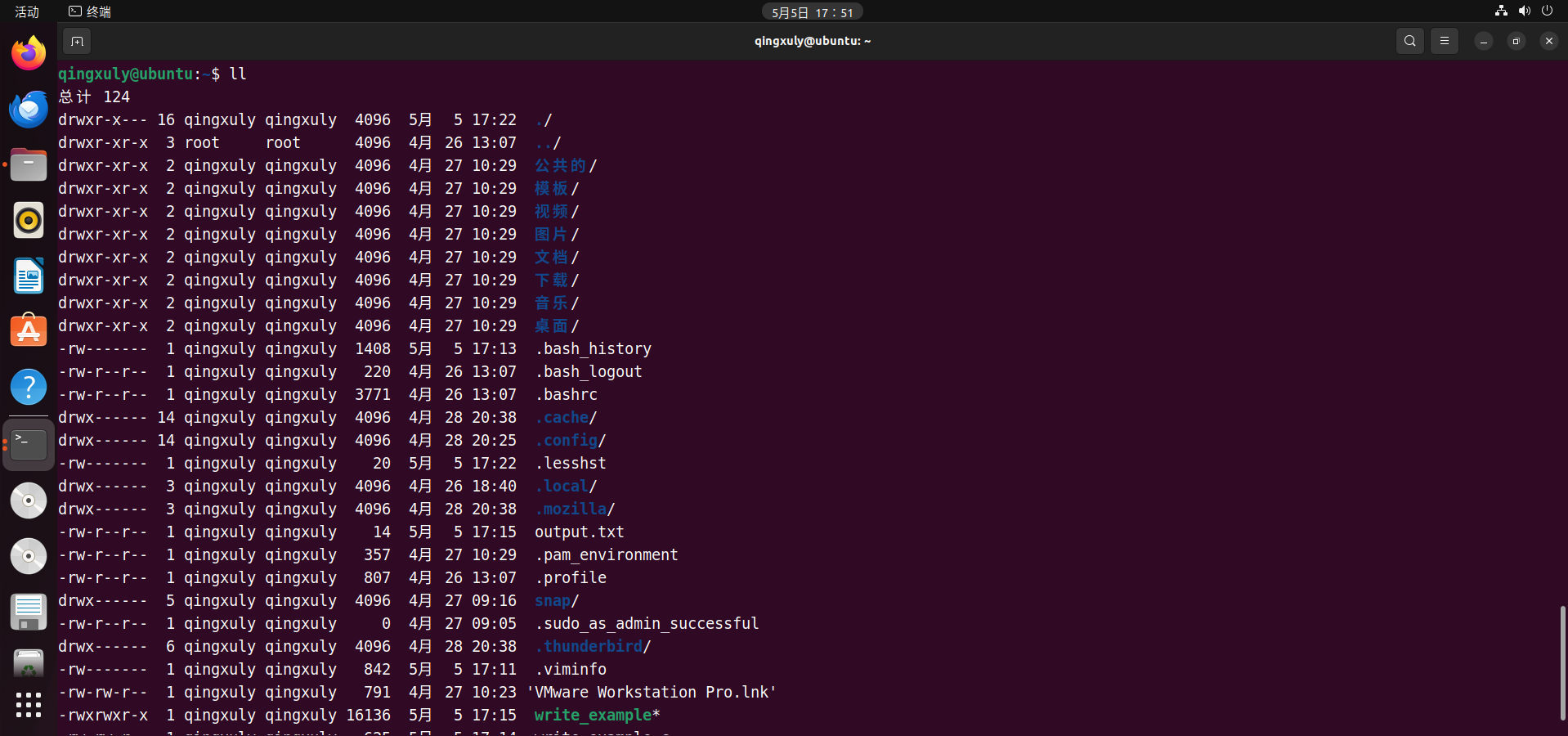Open the second disc drive in the dock

29,556
